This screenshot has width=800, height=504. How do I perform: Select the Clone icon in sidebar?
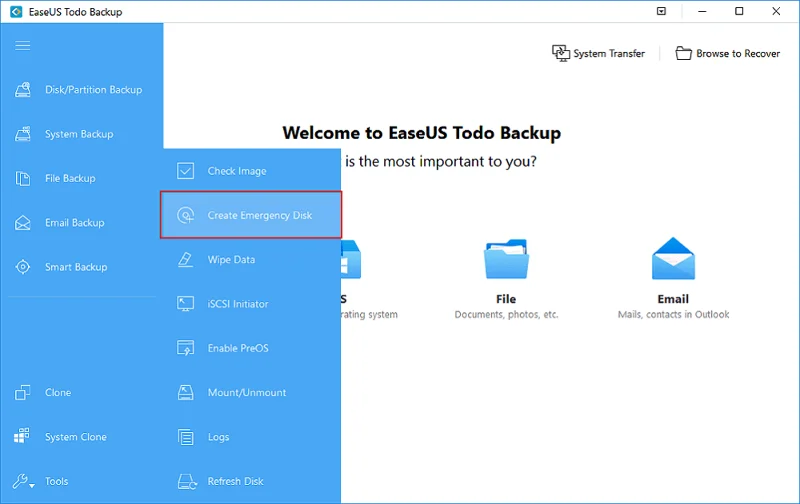tap(23, 393)
